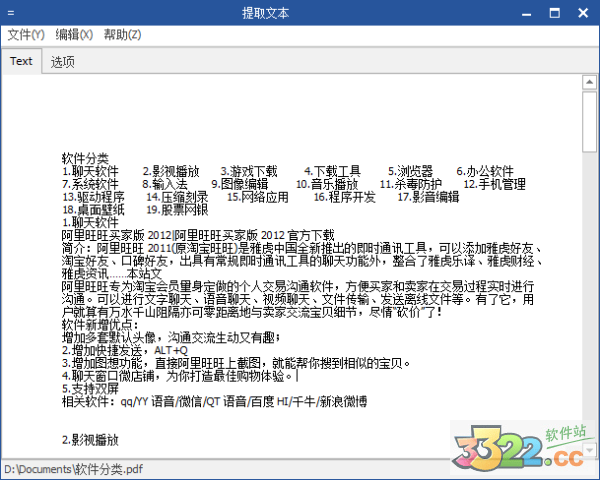The width and height of the screenshot is (600, 480).
Task: Click the line 2.增加快捷发送，ALT+Q
Action: [x=125, y=350]
